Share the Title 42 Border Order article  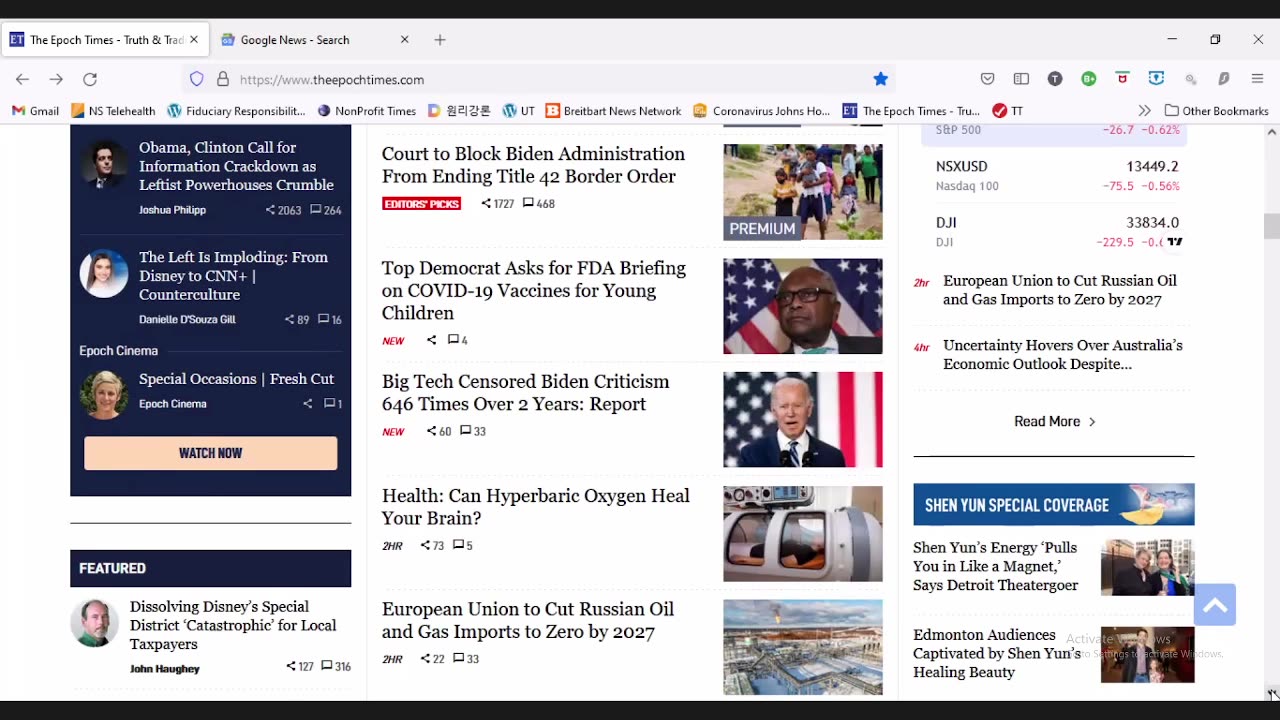[497, 204]
